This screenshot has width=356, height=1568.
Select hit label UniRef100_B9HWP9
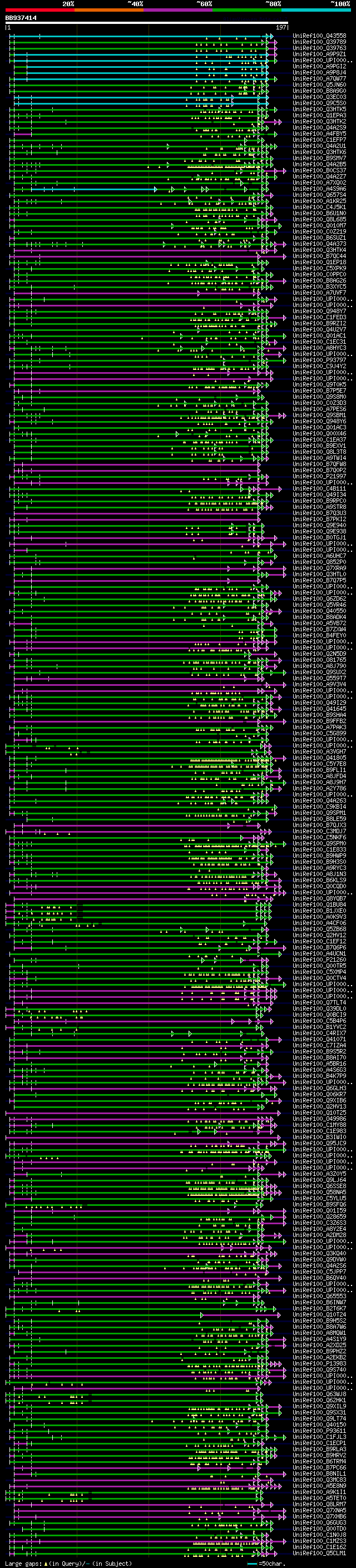click(319, 856)
